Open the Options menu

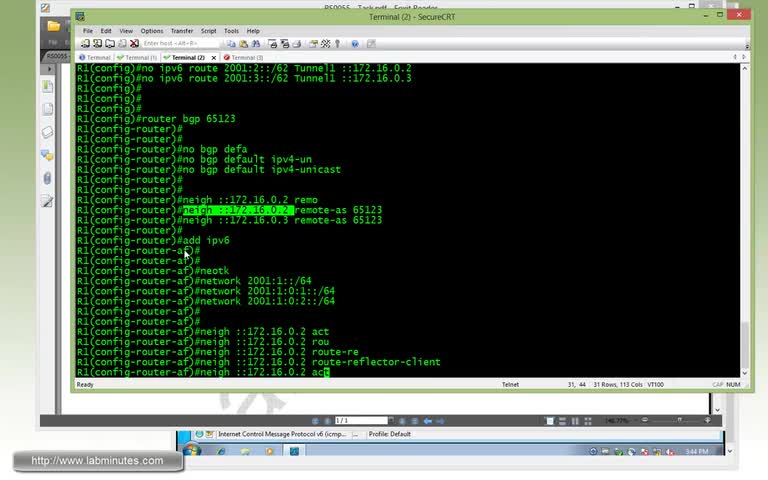coord(152,31)
